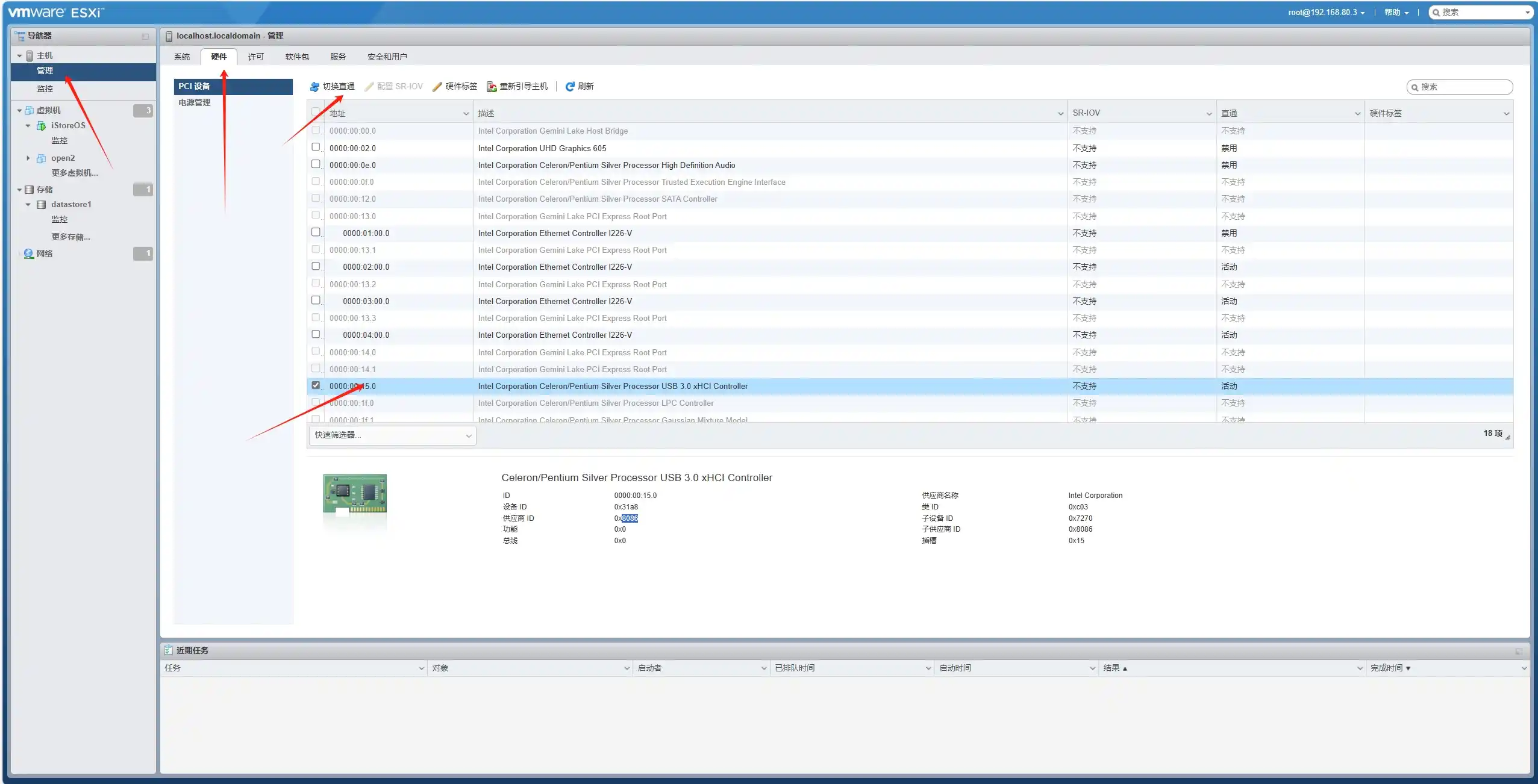Click the navigator (导航器) panel icon
Image resolution: width=1538 pixels, height=784 pixels.
tap(20, 36)
